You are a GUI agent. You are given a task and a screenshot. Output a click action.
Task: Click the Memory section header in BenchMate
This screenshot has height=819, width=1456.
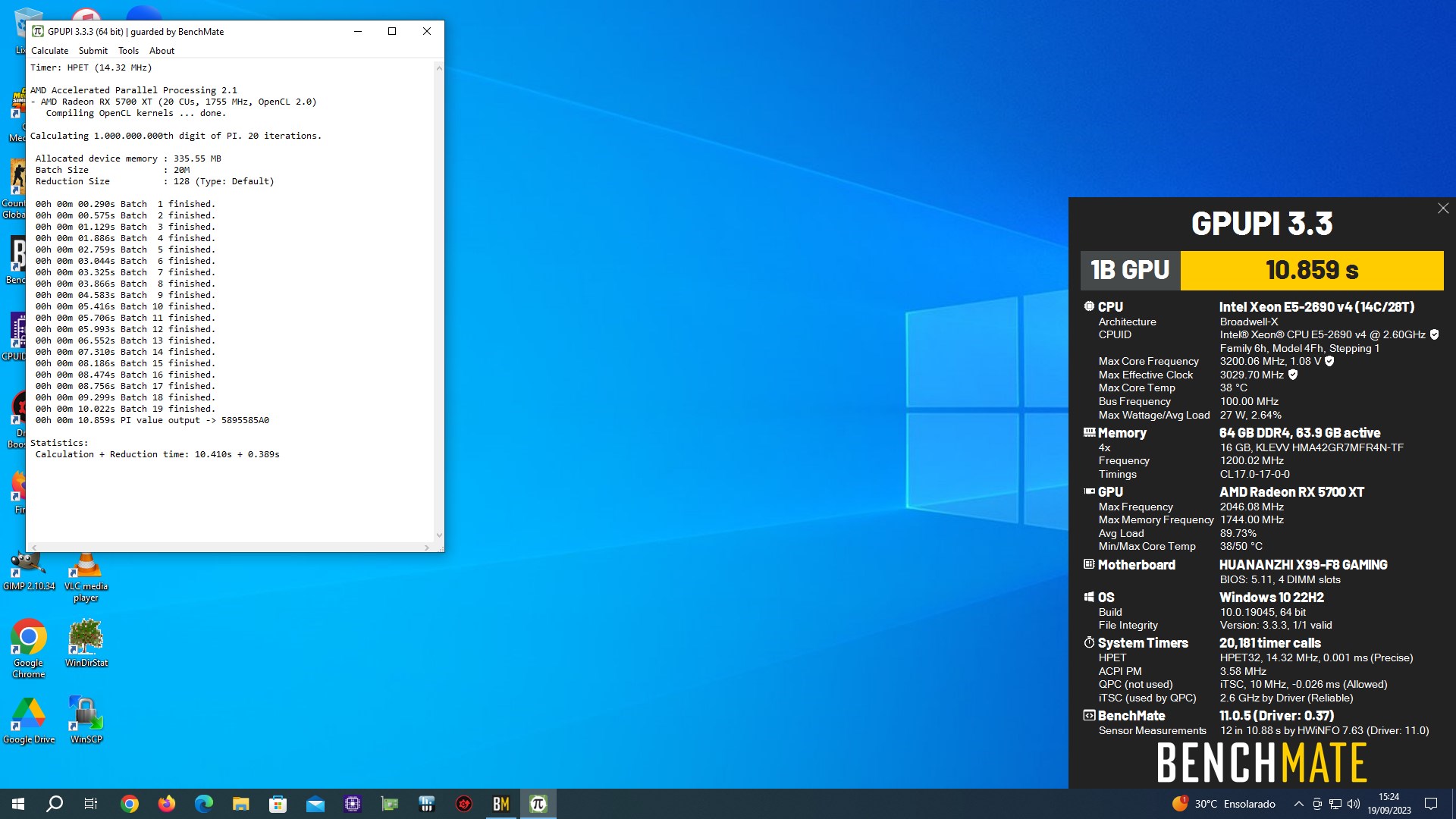point(1122,433)
